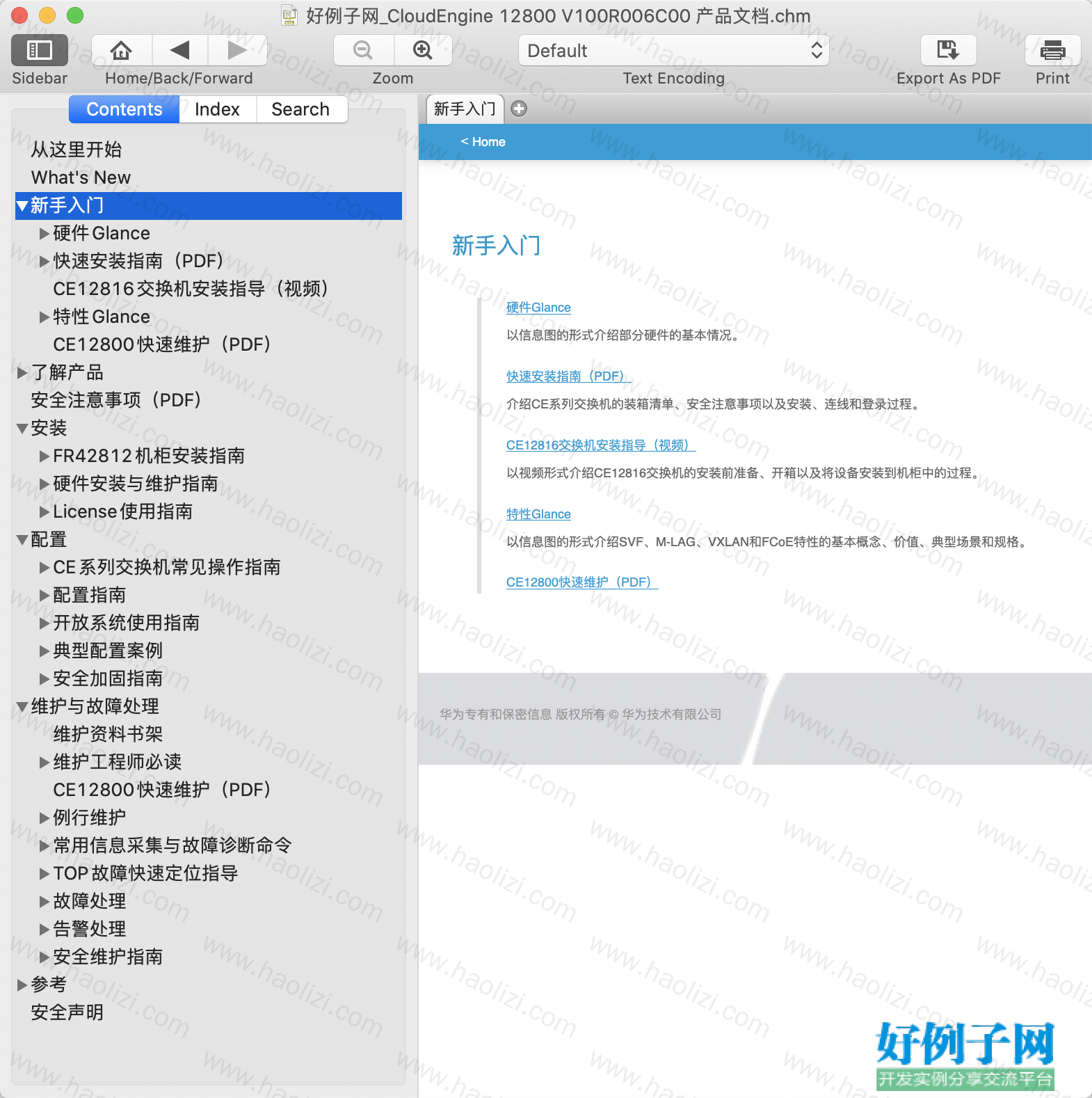This screenshot has width=1092, height=1098.
Task: Export document as PDF
Action: pyautogui.click(x=948, y=50)
